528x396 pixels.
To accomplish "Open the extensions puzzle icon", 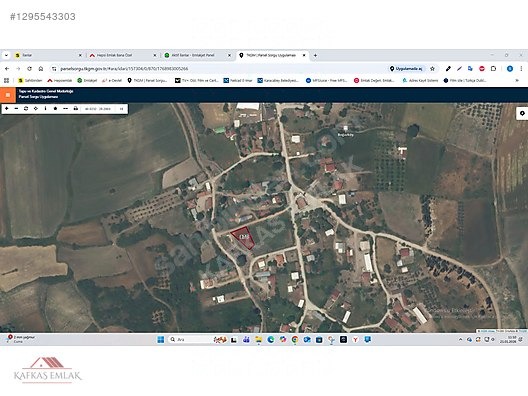I will (x=493, y=69).
